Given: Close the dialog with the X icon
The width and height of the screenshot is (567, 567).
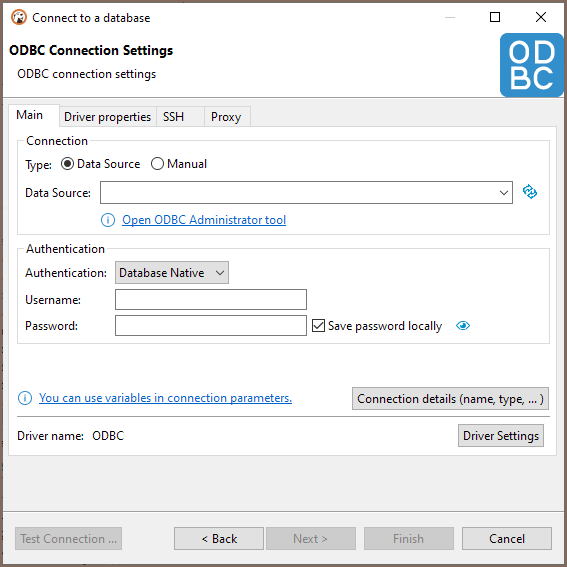Looking at the screenshot, I should 541,17.
